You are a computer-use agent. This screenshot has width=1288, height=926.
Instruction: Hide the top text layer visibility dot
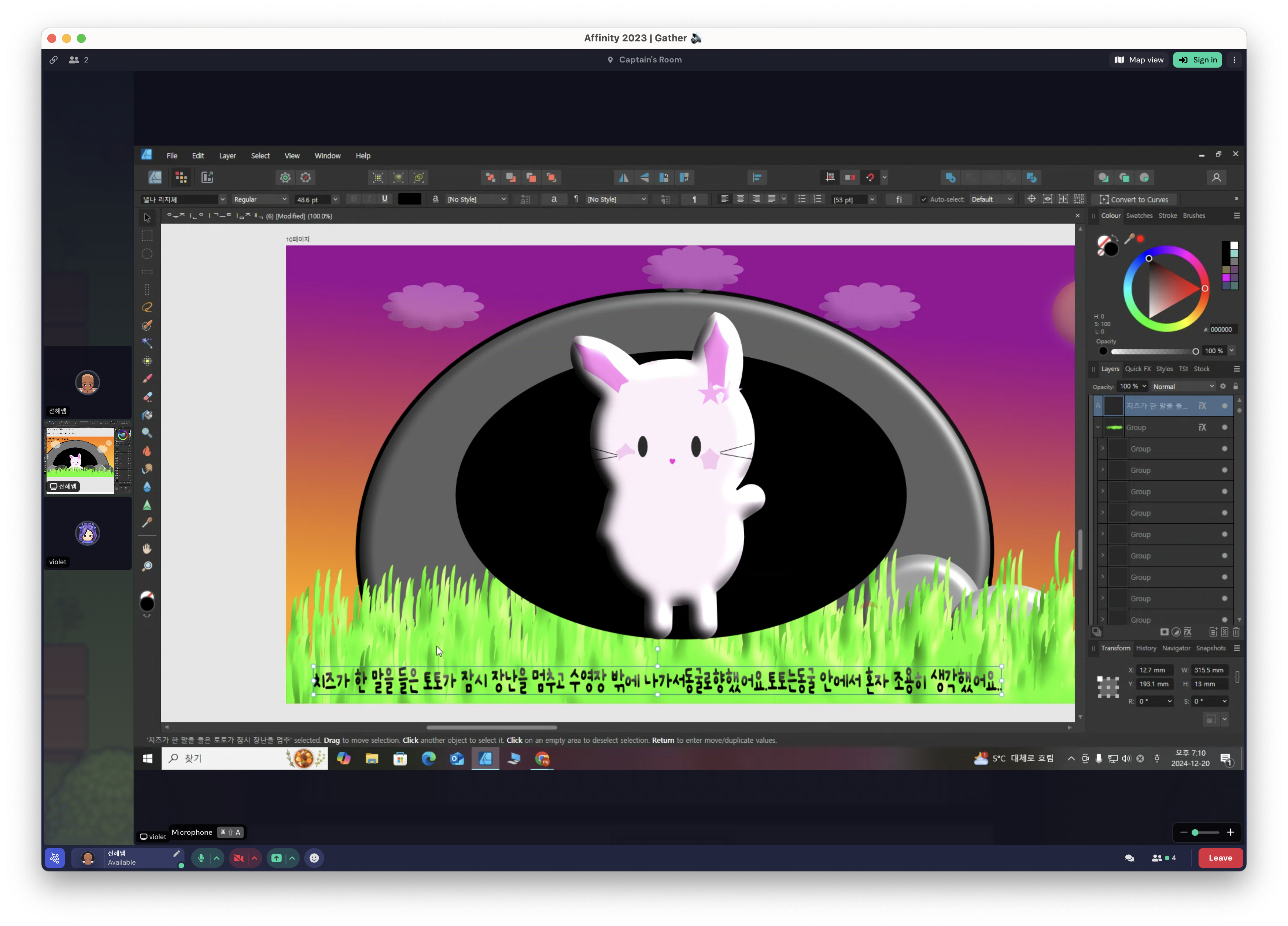pyautogui.click(x=1224, y=406)
